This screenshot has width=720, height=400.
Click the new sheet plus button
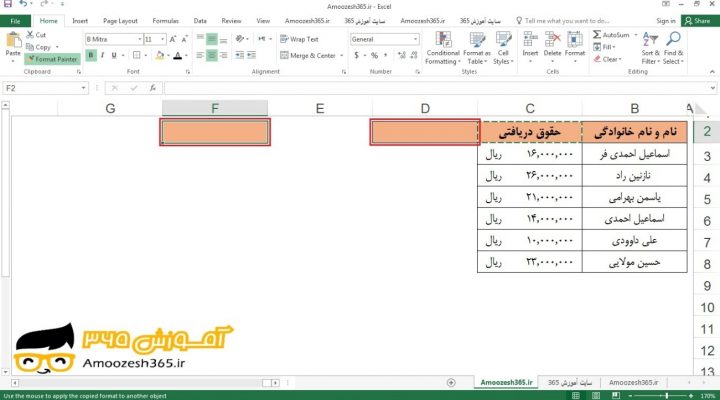451,383
